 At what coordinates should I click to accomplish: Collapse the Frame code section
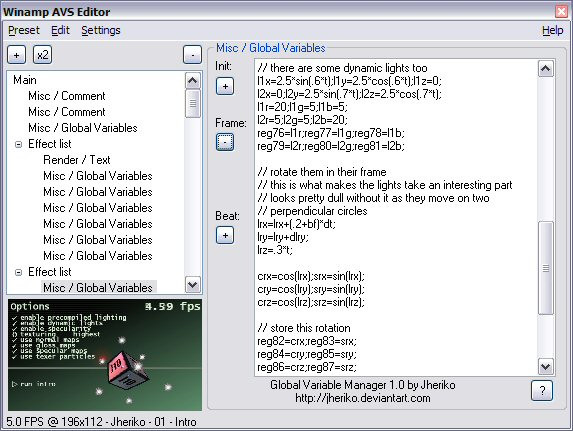point(225,142)
